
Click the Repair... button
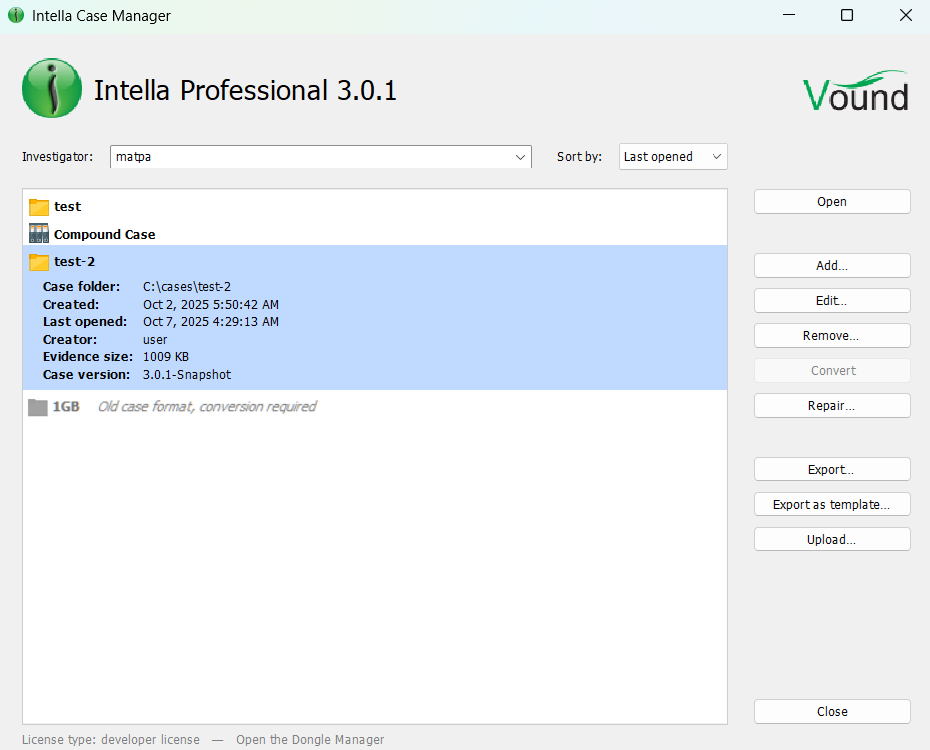(831, 406)
